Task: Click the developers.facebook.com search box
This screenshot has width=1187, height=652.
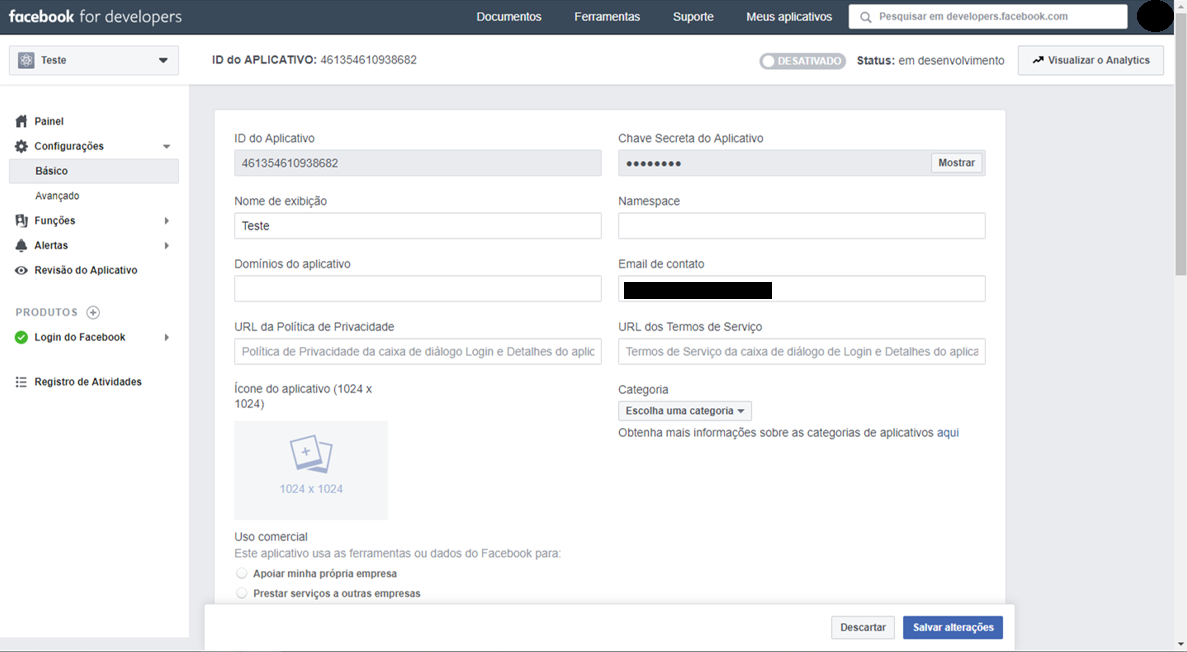Action: (988, 17)
